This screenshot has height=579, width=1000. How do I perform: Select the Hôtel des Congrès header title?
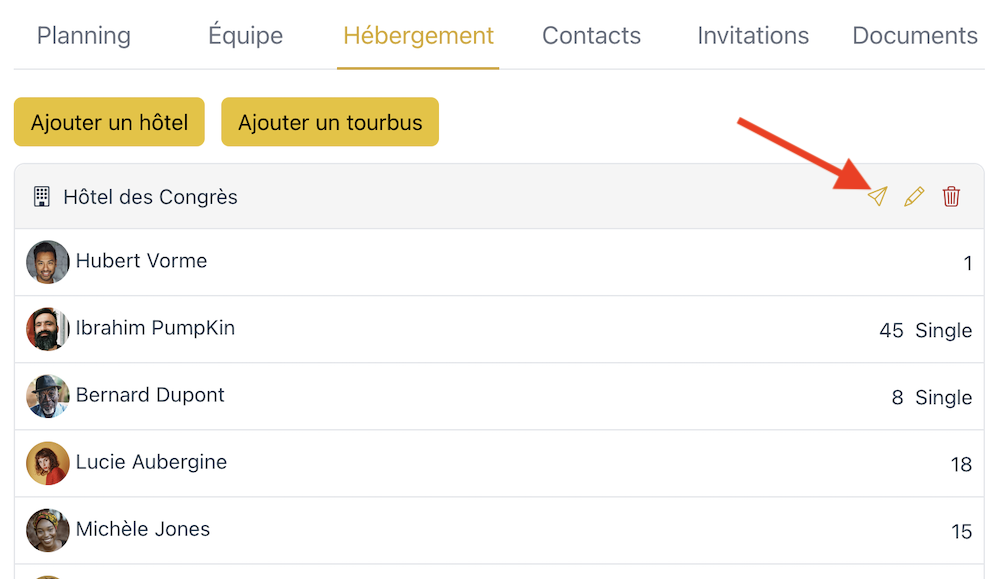click(x=151, y=197)
